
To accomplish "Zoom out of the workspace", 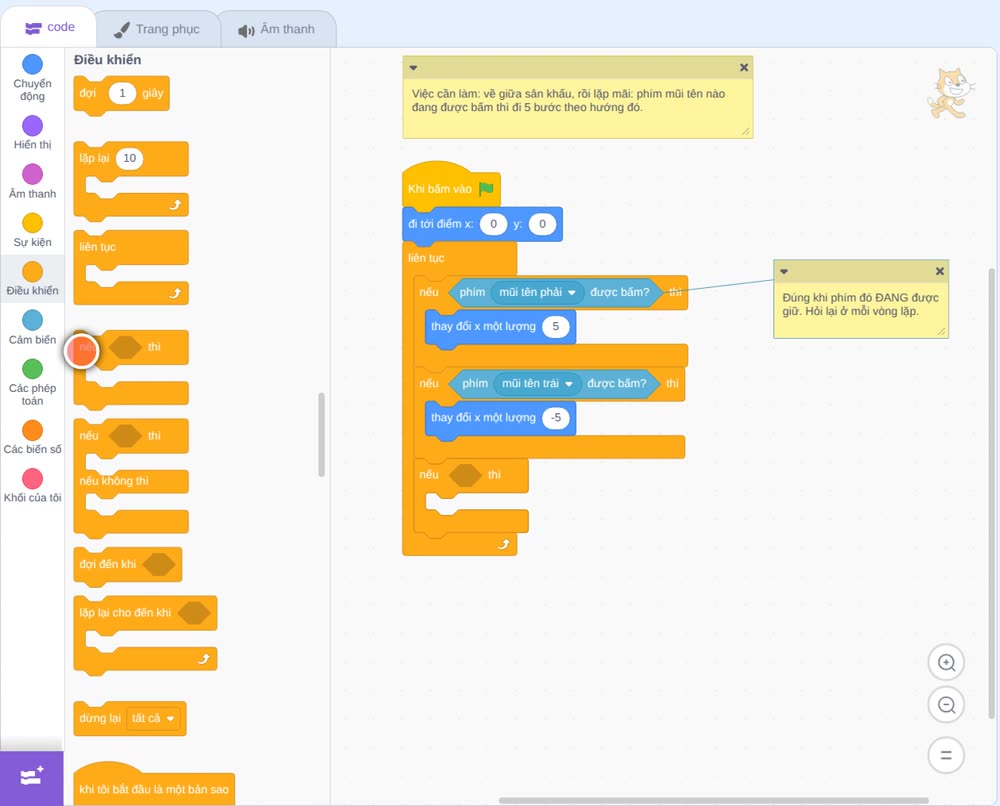I will (946, 705).
